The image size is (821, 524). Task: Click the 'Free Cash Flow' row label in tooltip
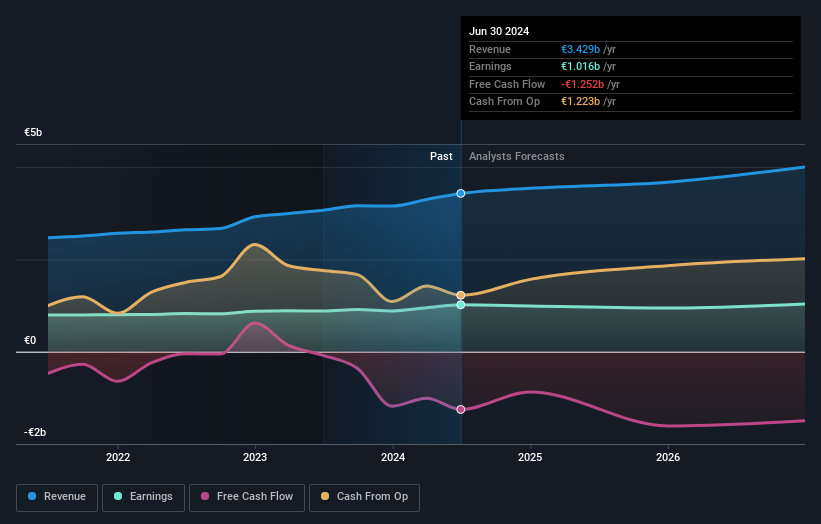click(507, 84)
